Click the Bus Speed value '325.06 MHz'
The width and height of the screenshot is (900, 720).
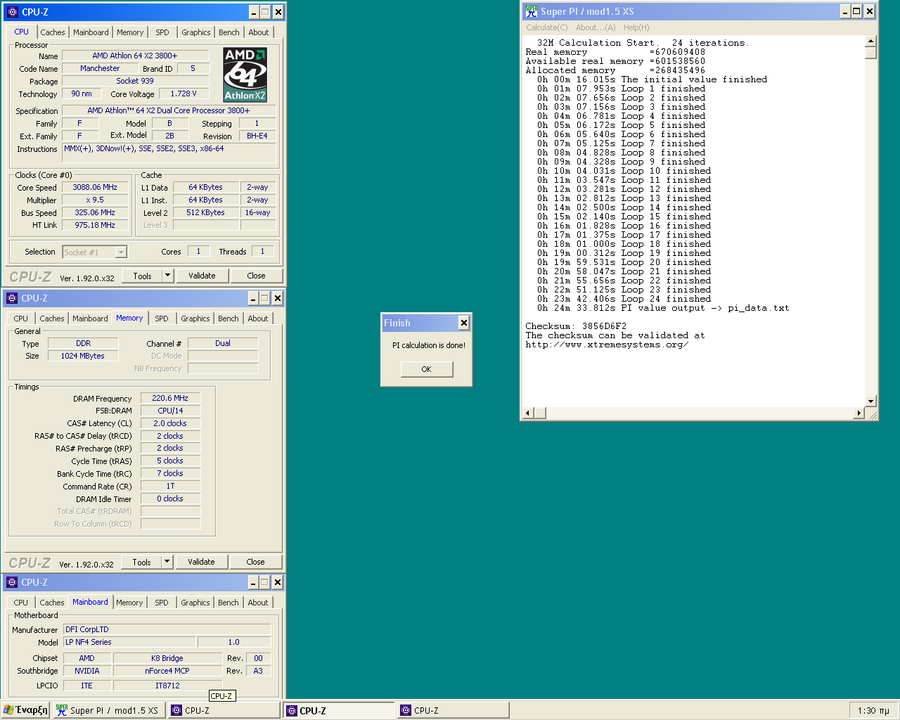(x=95, y=213)
